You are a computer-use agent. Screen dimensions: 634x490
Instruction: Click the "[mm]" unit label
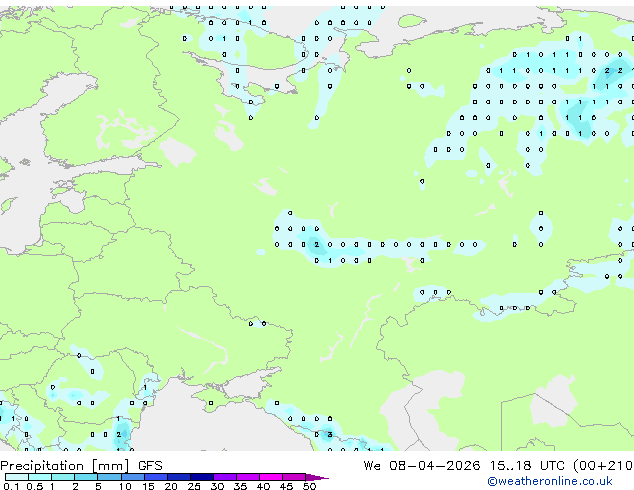(110, 466)
